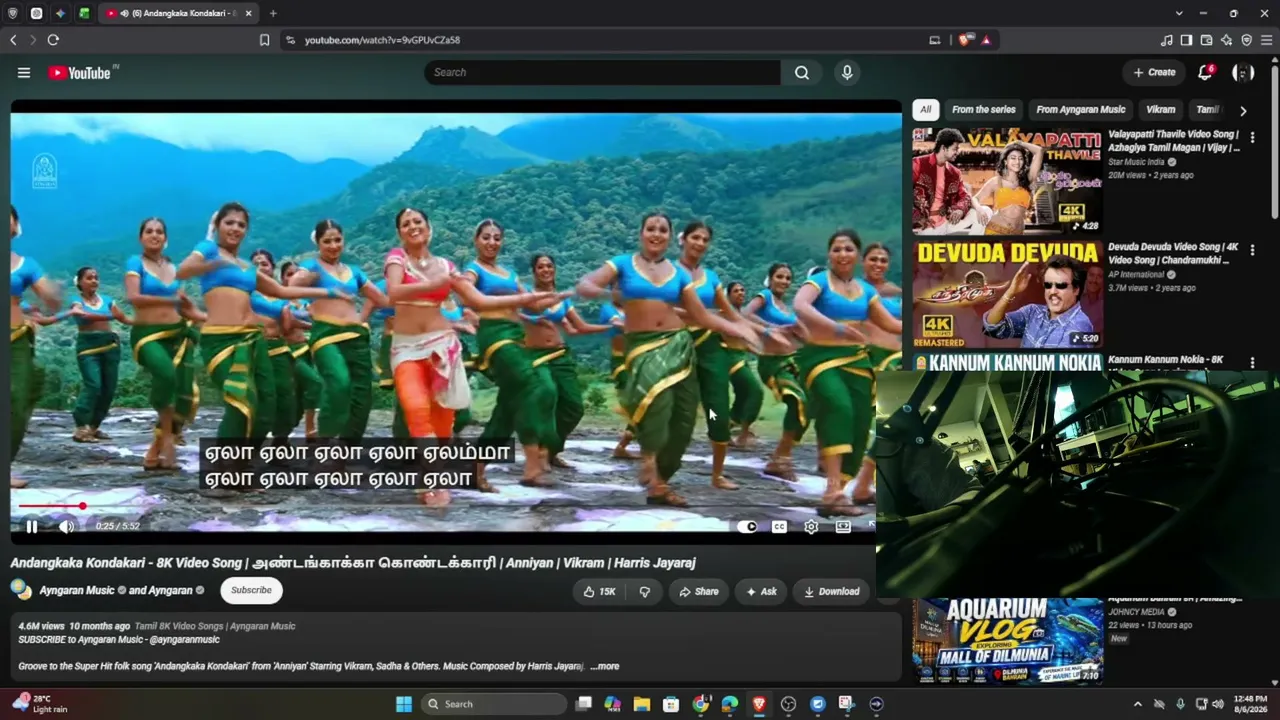Viewport: 1280px width, 720px height.
Task: Show more filter chips with arrow
Action: point(1243,111)
